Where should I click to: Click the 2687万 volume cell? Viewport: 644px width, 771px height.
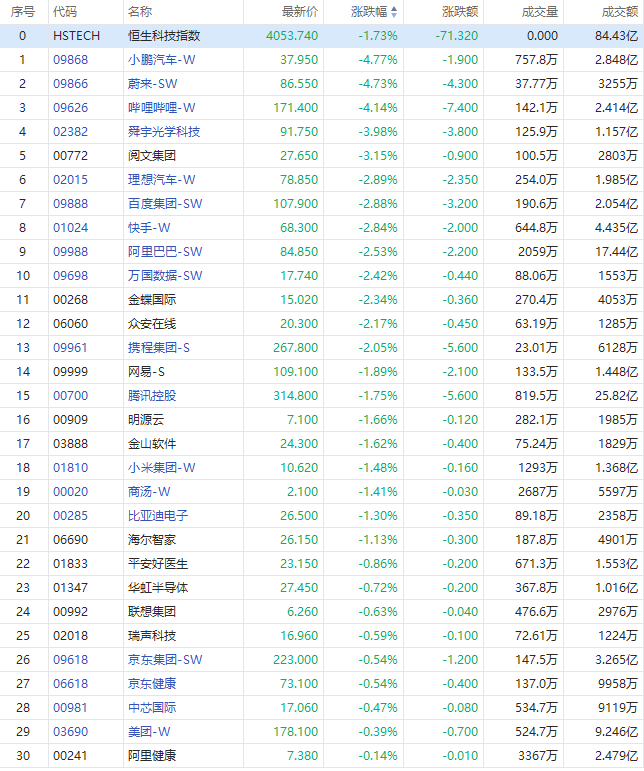(x=538, y=492)
